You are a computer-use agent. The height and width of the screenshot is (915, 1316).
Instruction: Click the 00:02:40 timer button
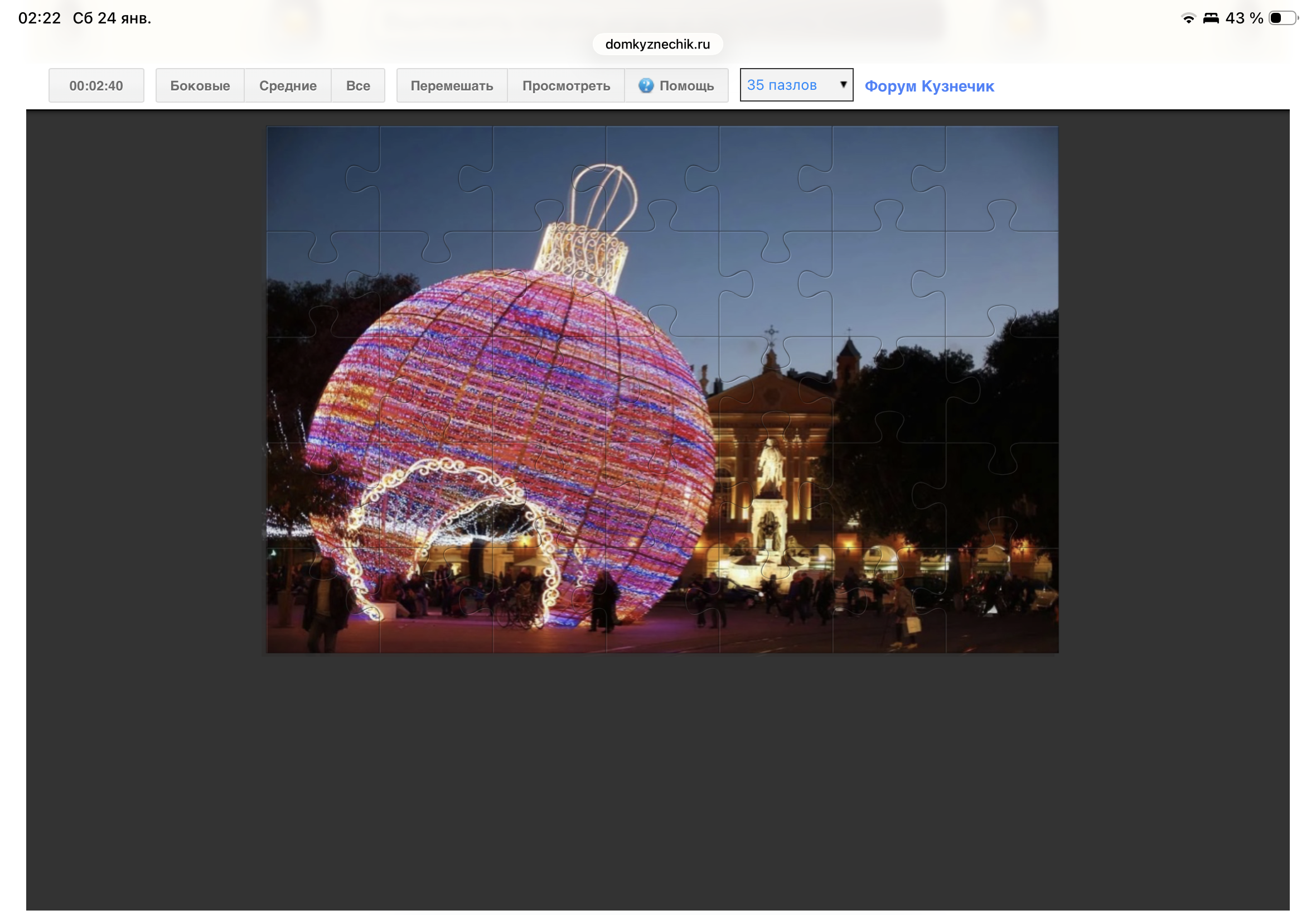pos(96,85)
